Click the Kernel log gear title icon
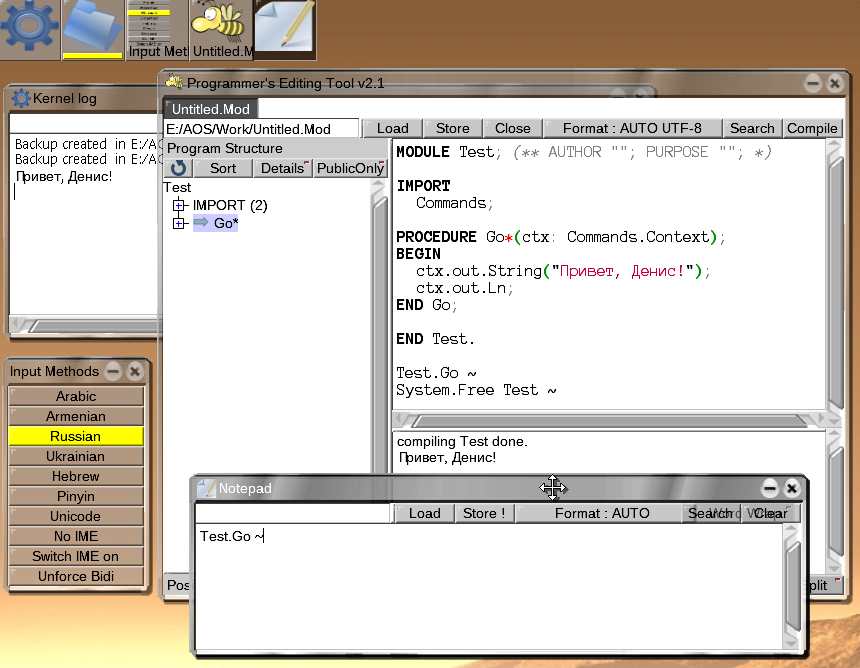This screenshot has width=860, height=668. pyautogui.click(x=21, y=98)
